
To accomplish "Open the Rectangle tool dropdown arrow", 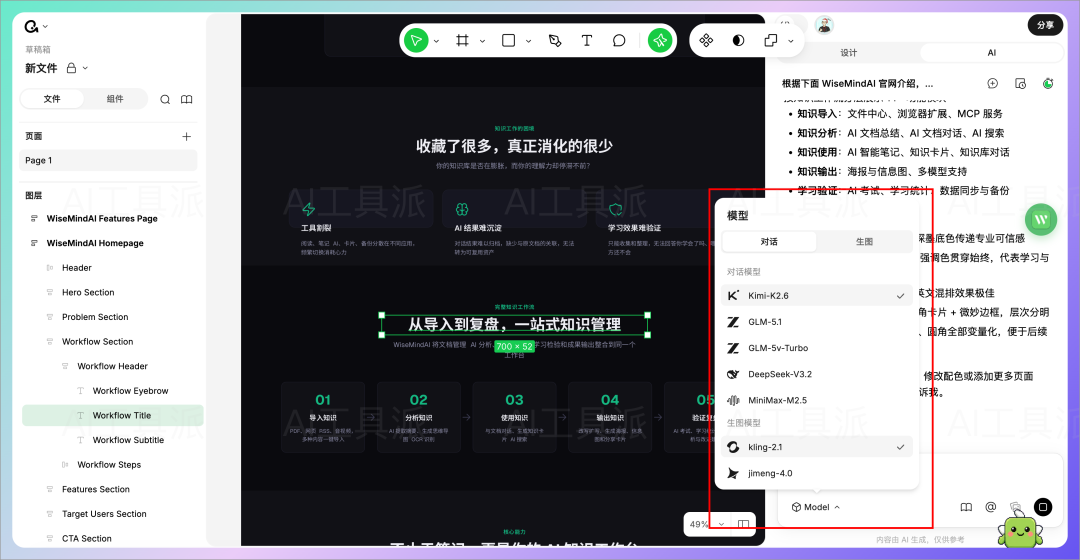I will pyautogui.click(x=528, y=41).
